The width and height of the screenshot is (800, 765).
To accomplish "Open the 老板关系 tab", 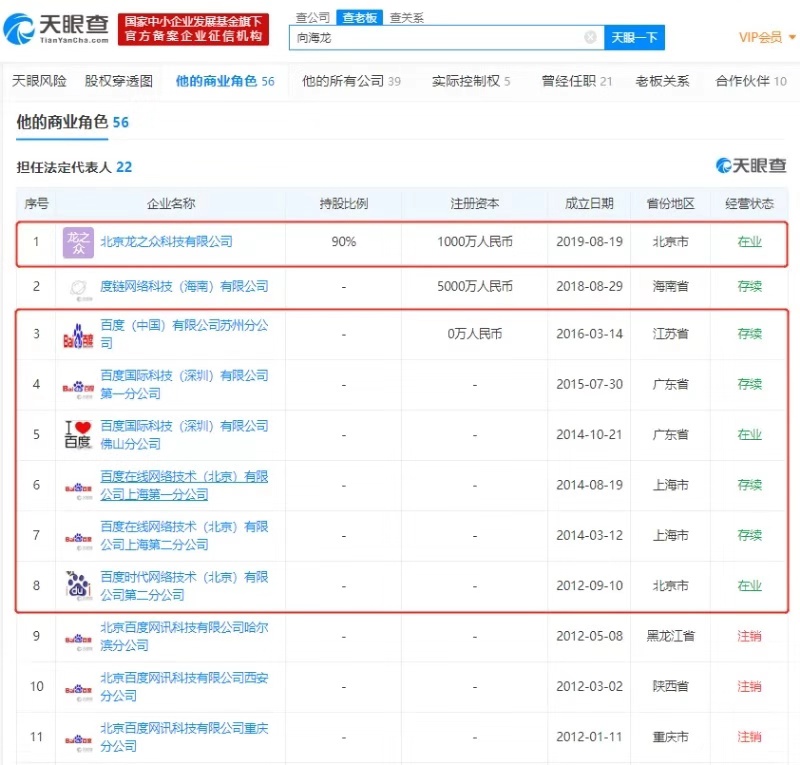I will tap(662, 81).
